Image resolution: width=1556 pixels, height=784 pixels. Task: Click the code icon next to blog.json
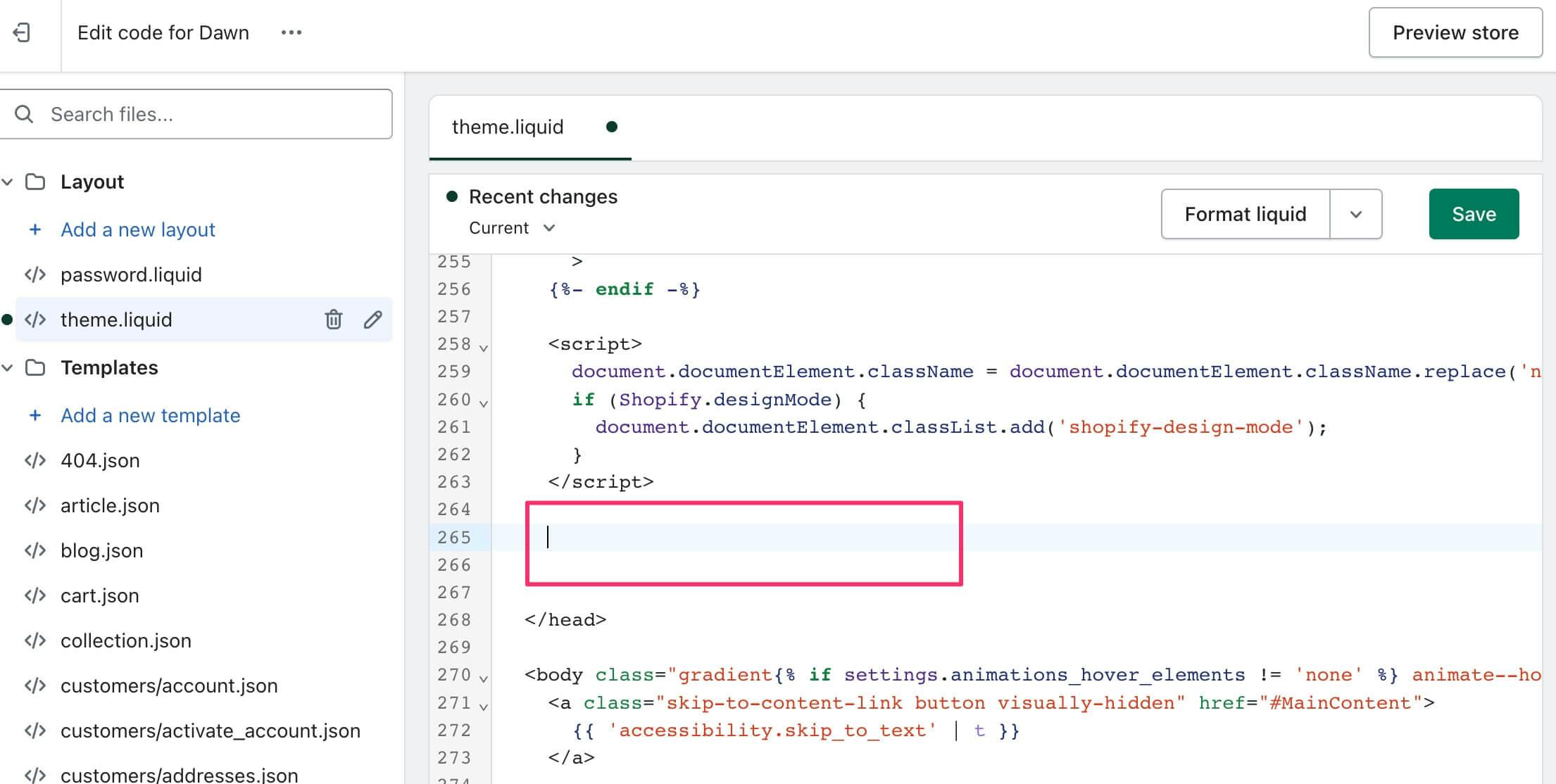pos(35,550)
